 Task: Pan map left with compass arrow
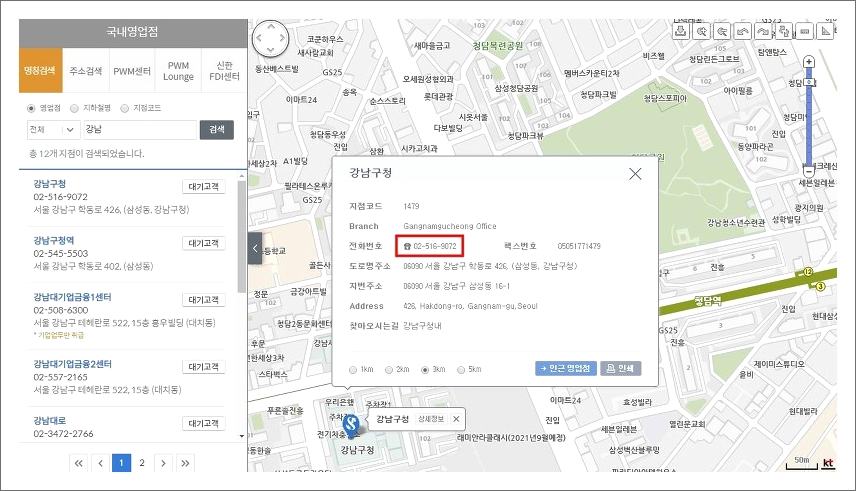(x=259, y=38)
